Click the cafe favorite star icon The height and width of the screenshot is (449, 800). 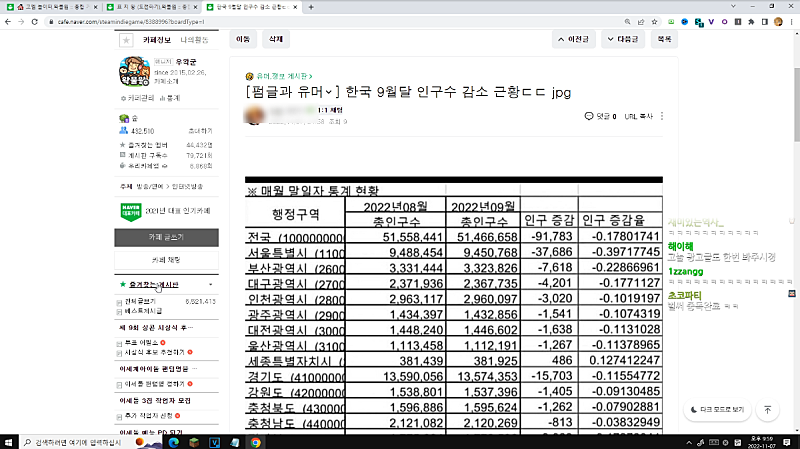pos(125,41)
